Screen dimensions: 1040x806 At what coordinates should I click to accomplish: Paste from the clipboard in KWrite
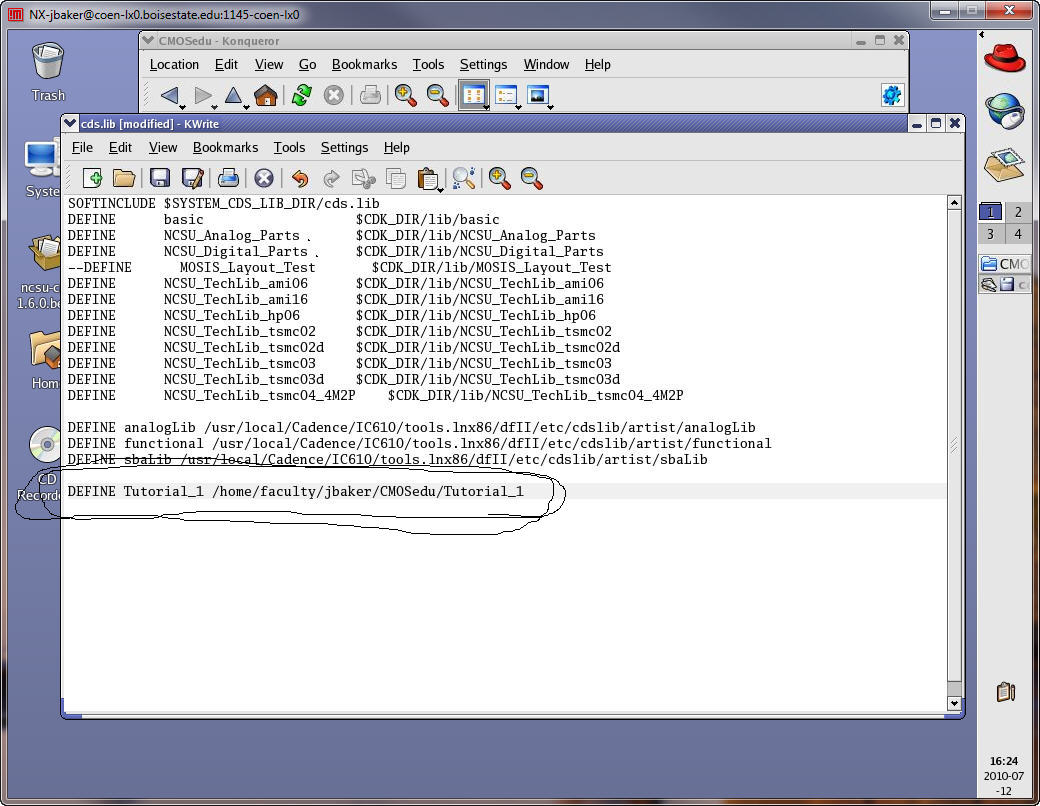coord(427,178)
